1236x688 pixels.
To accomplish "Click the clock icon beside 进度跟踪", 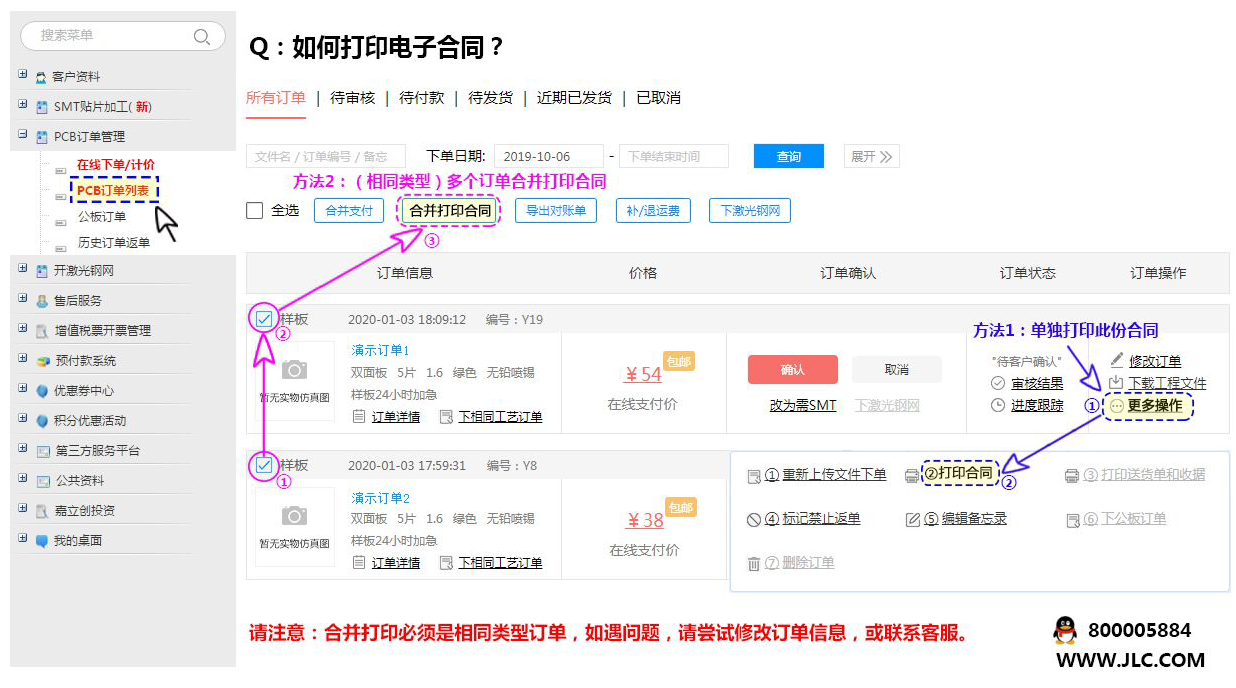I will [998, 405].
